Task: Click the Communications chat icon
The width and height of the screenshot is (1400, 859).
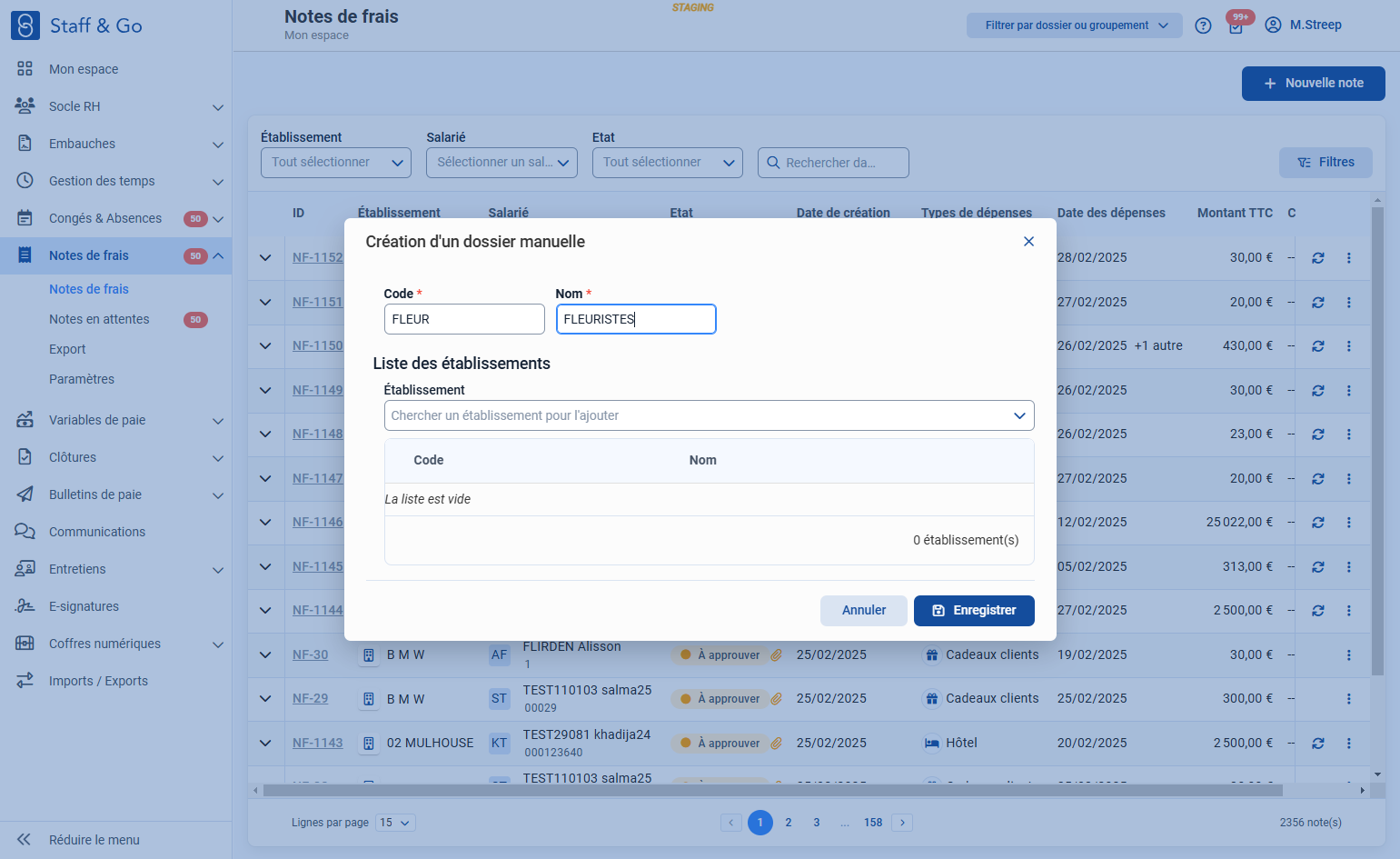Action: click(x=25, y=532)
